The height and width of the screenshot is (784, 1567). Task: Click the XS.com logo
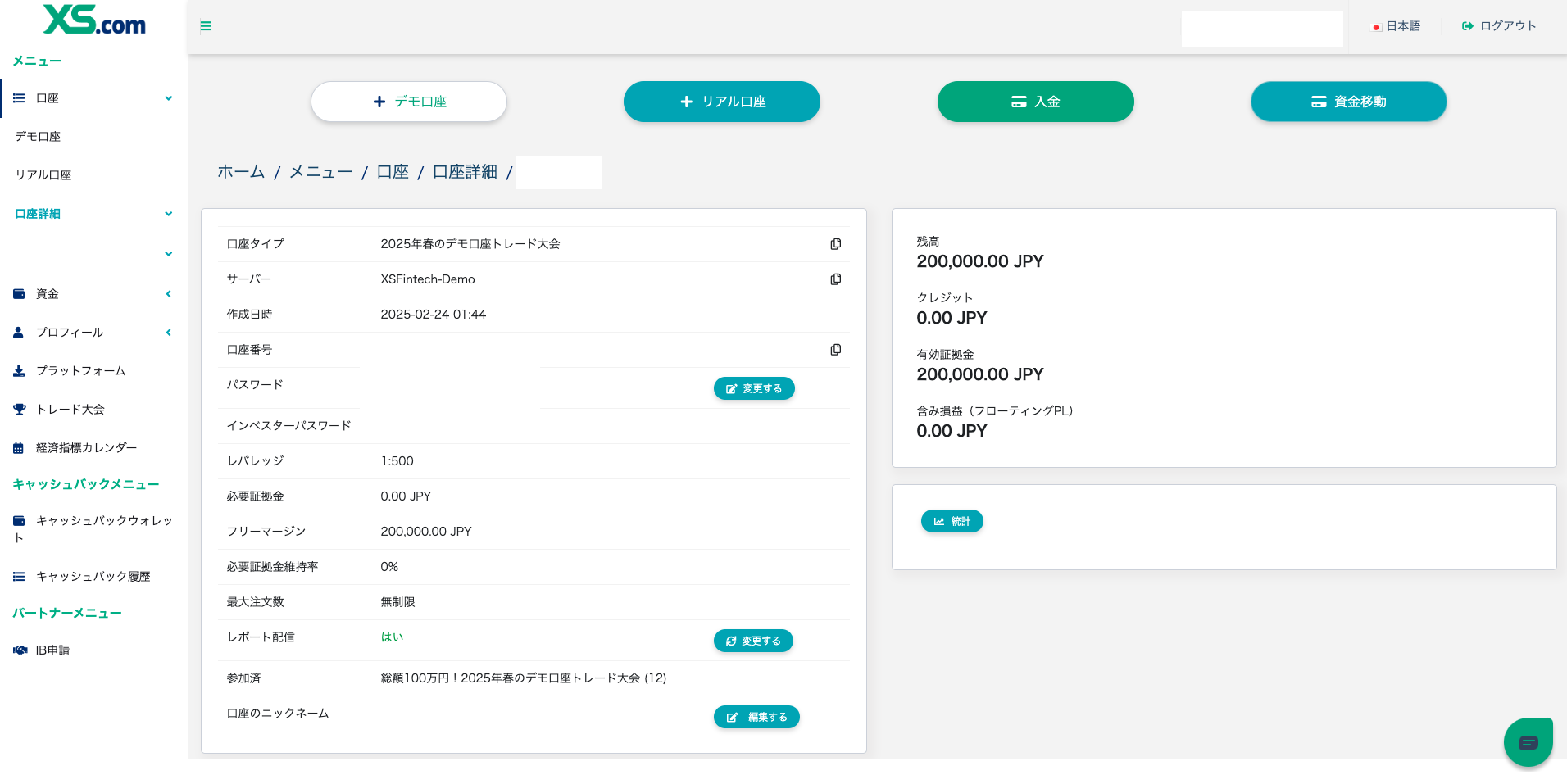coord(94,20)
